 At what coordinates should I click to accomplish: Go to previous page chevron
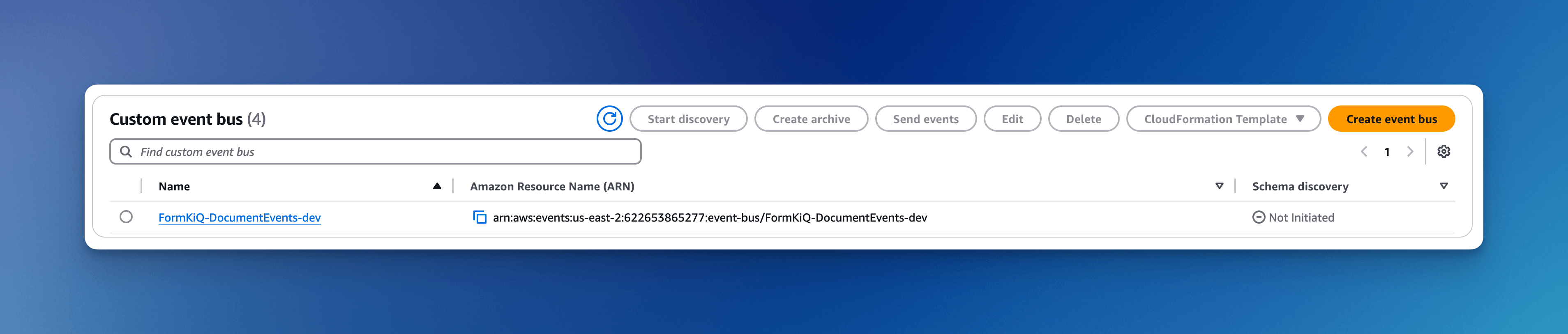pos(1363,151)
